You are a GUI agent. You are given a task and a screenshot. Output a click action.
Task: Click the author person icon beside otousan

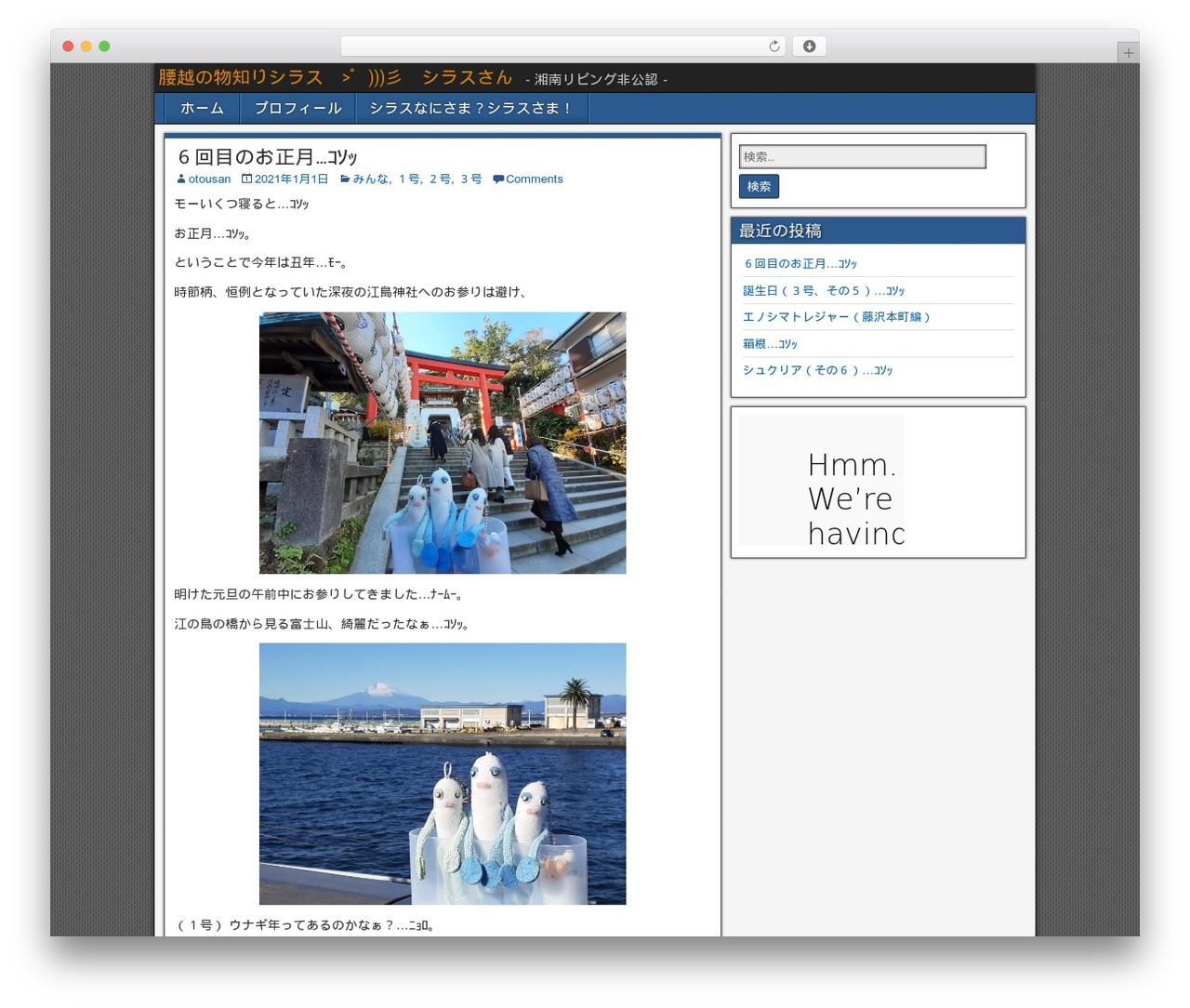181,179
